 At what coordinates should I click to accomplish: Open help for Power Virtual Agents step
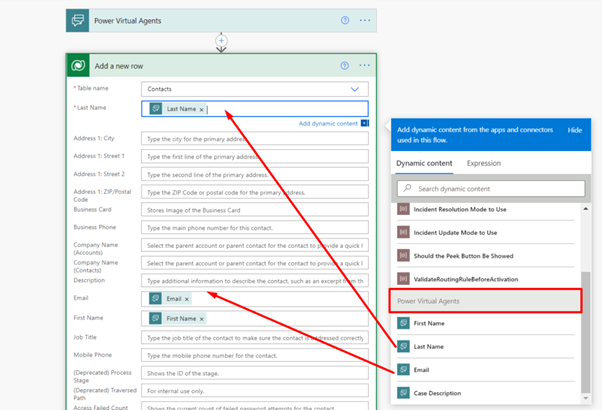pos(345,20)
